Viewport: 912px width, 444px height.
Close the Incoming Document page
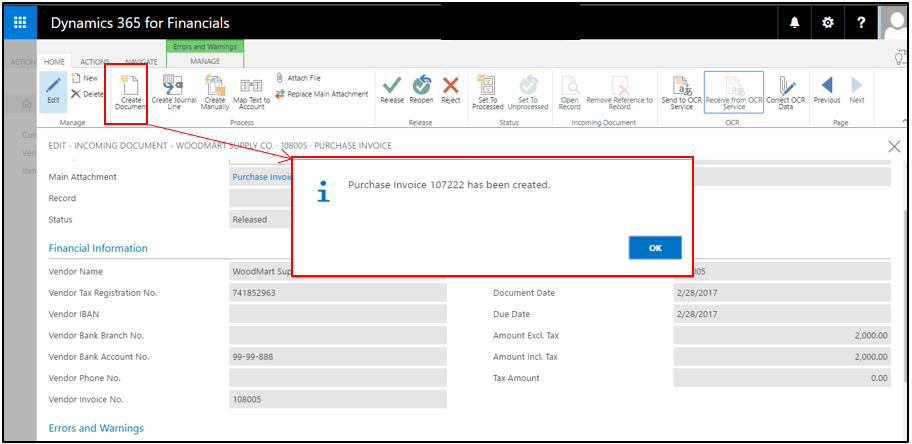point(894,147)
